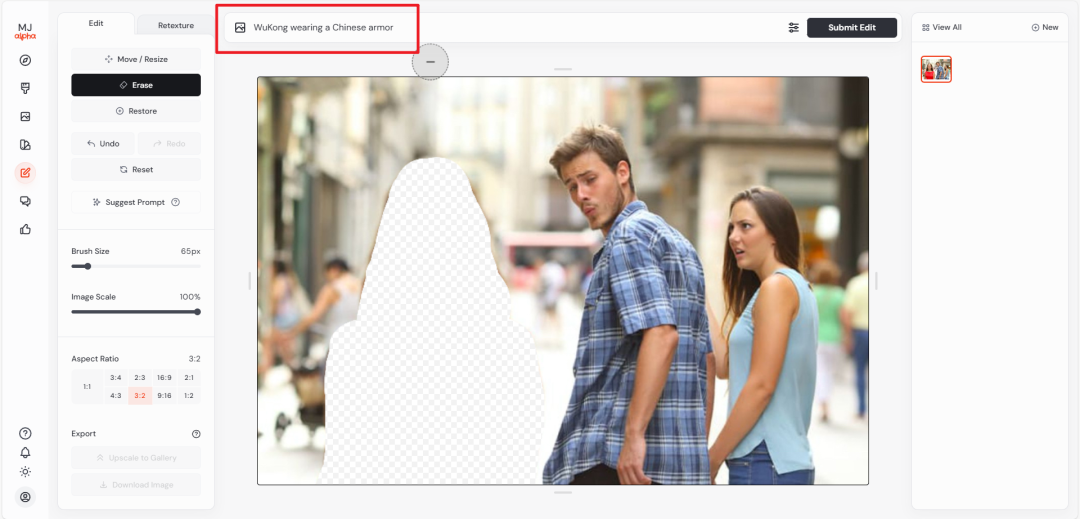
Task: Click the image icon in prompt bar
Action: click(240, 28)
